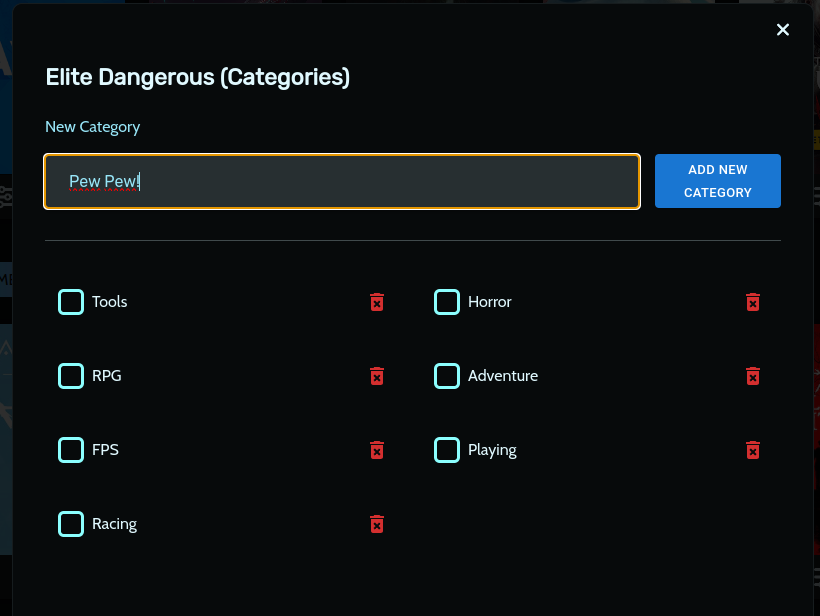Remove the FPS category with trash icon

point(377,450)
